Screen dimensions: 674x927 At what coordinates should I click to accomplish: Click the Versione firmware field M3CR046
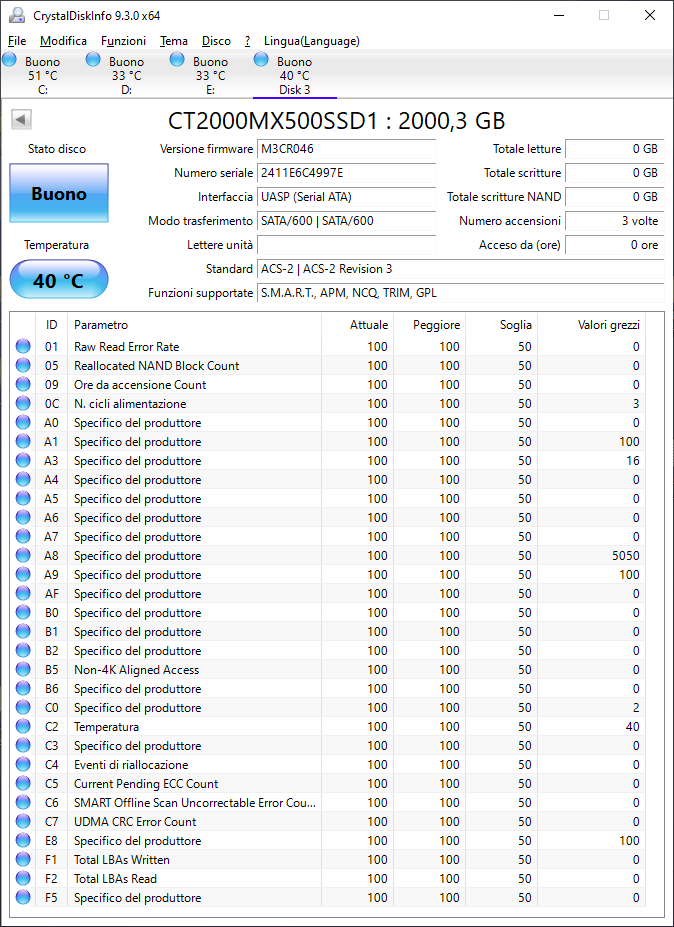[346, 149]
